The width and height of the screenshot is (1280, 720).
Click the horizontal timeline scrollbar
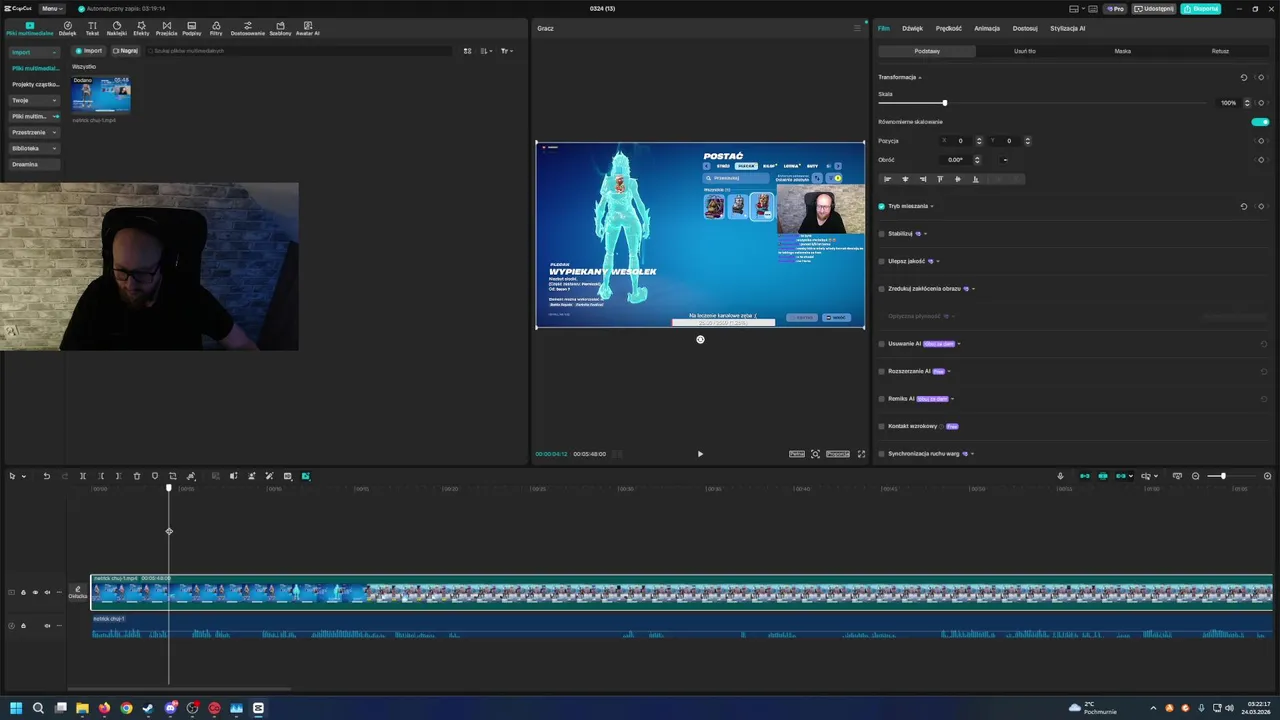click(x=179, y=688)
